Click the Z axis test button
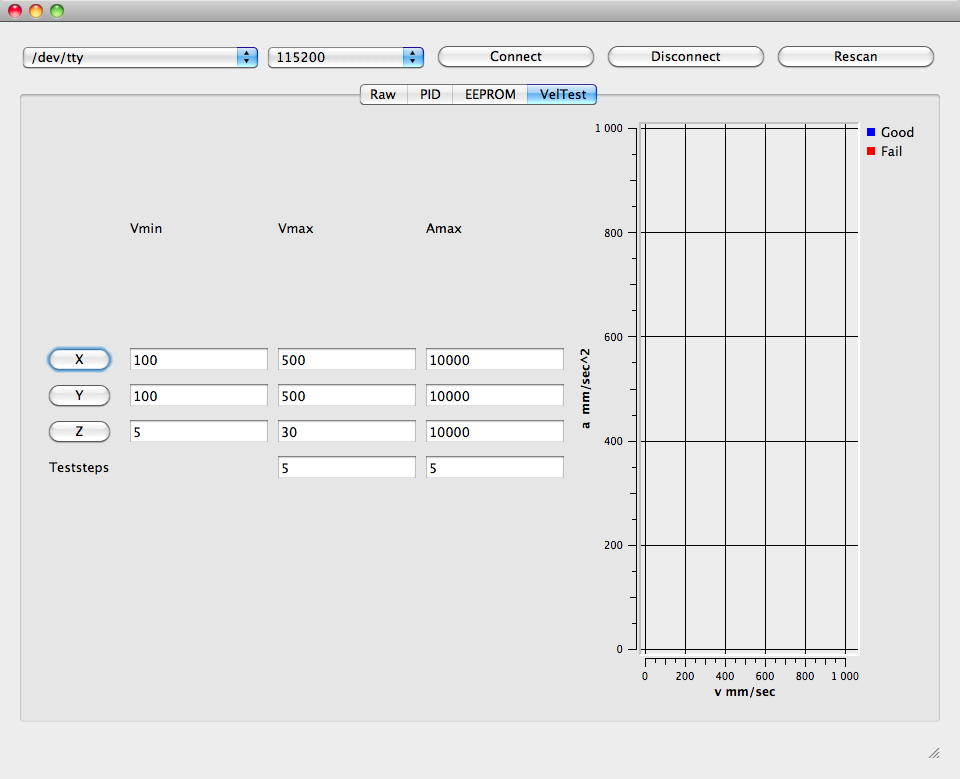960x779 pixels. click(79, 432)
